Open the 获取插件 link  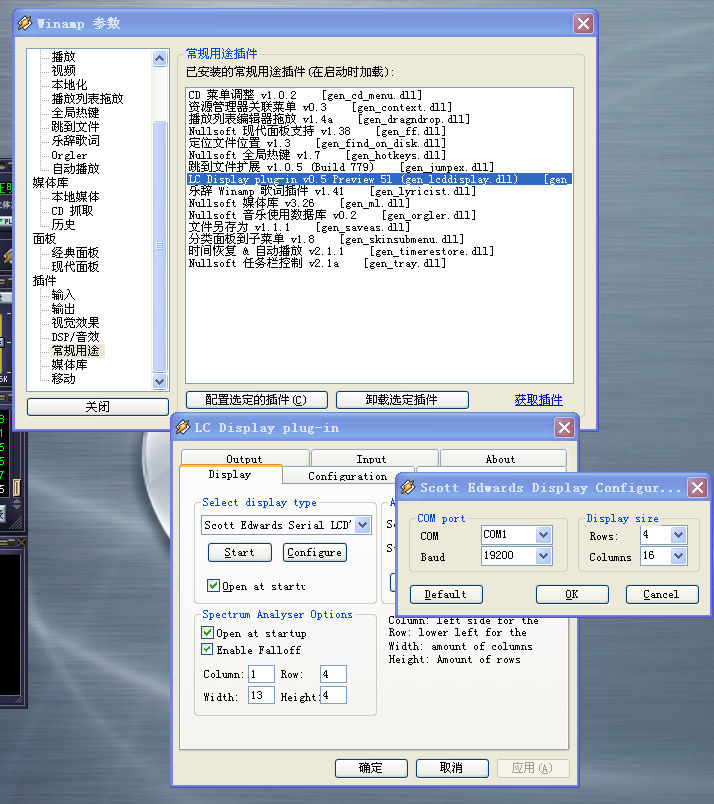[538, 399]
